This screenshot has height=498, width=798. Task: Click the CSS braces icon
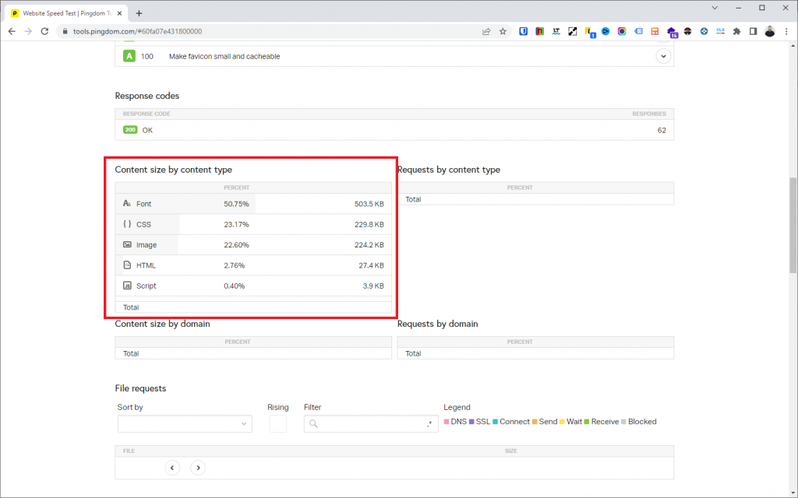(x=127, y=224)
